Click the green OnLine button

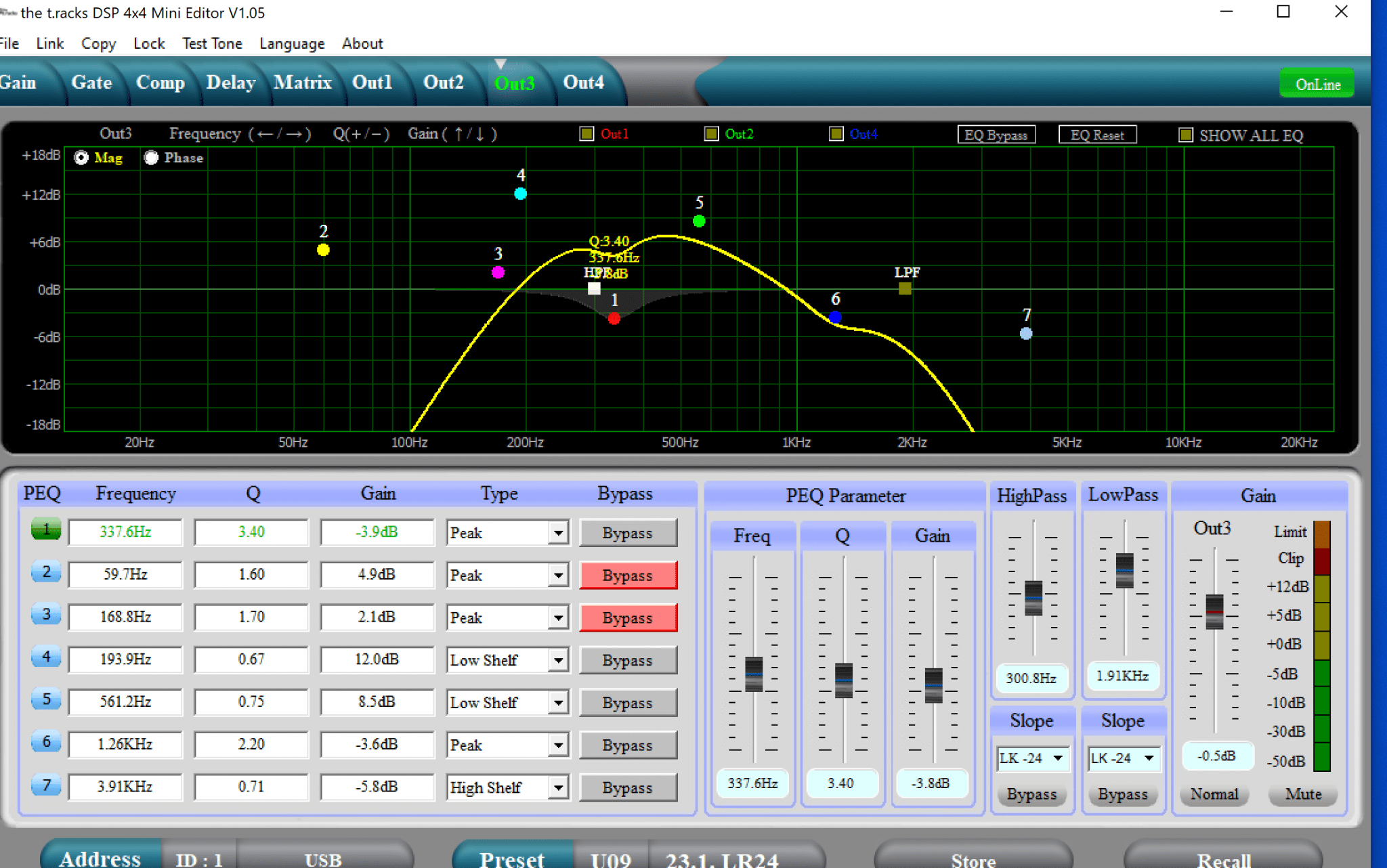tap(1317, 84)
